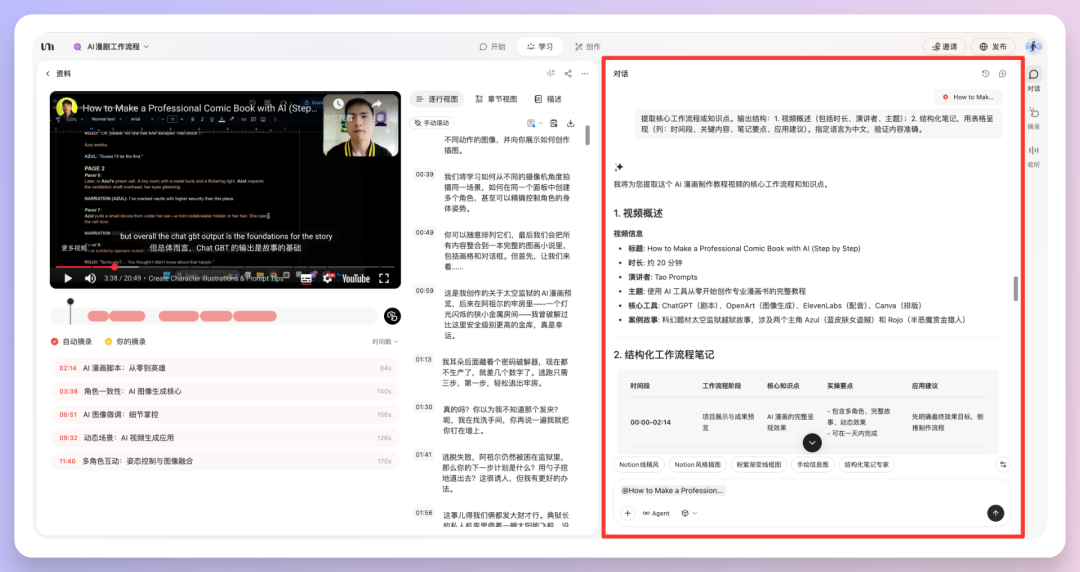Open the 收听 audio panel icon
This screenshot has height=572, width=1080.
point(1033,155)
